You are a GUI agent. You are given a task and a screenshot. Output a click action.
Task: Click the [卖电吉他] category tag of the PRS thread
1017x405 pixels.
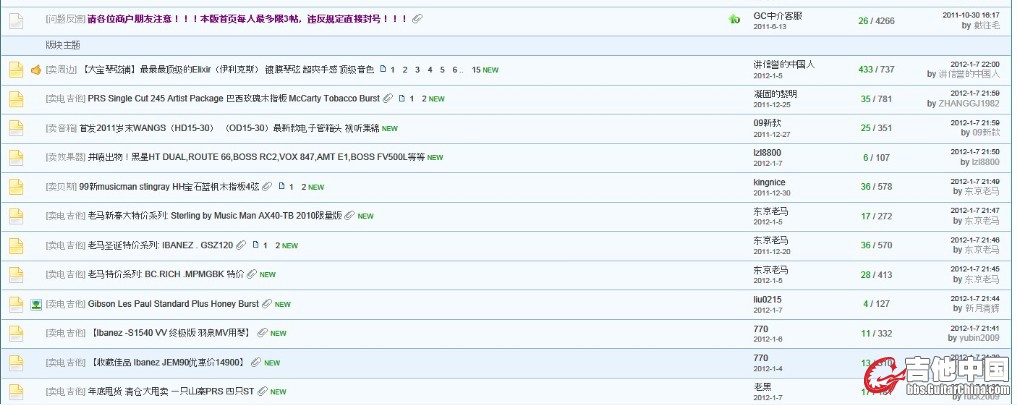pos(65,99)
